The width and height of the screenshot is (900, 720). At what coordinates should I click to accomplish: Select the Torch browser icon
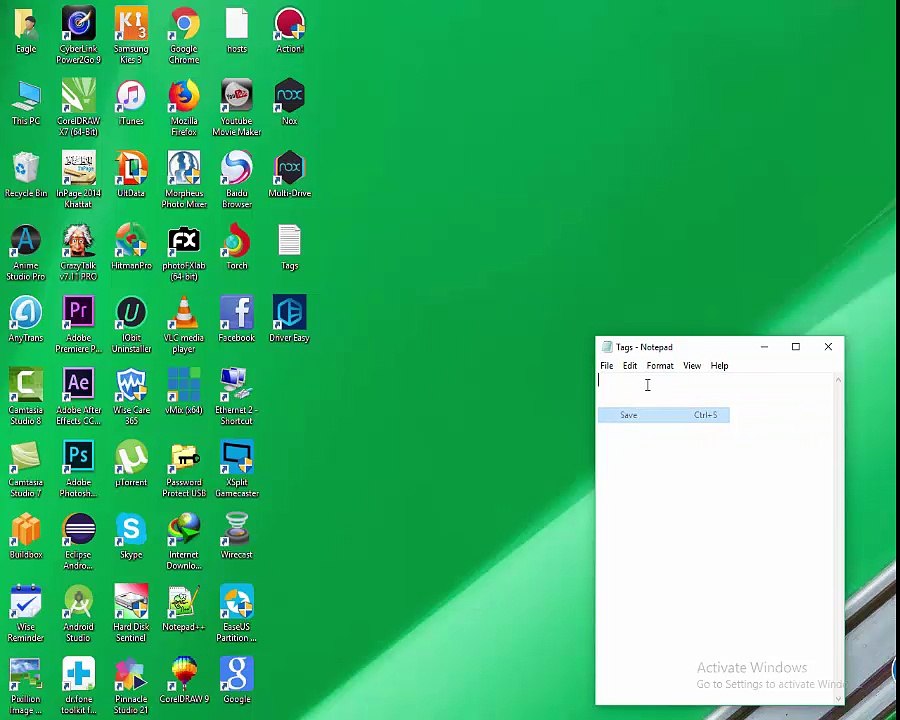[236, 241]
